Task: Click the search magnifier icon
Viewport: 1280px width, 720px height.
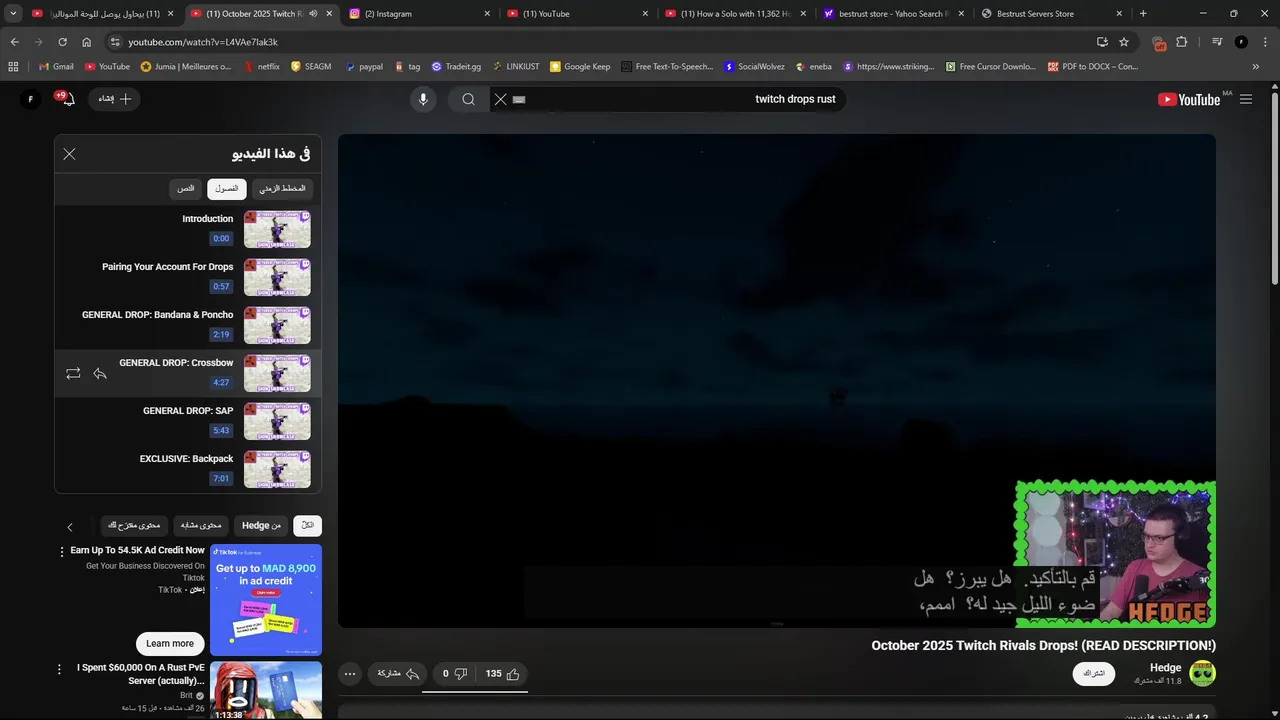Action: (x=468, y=99)
